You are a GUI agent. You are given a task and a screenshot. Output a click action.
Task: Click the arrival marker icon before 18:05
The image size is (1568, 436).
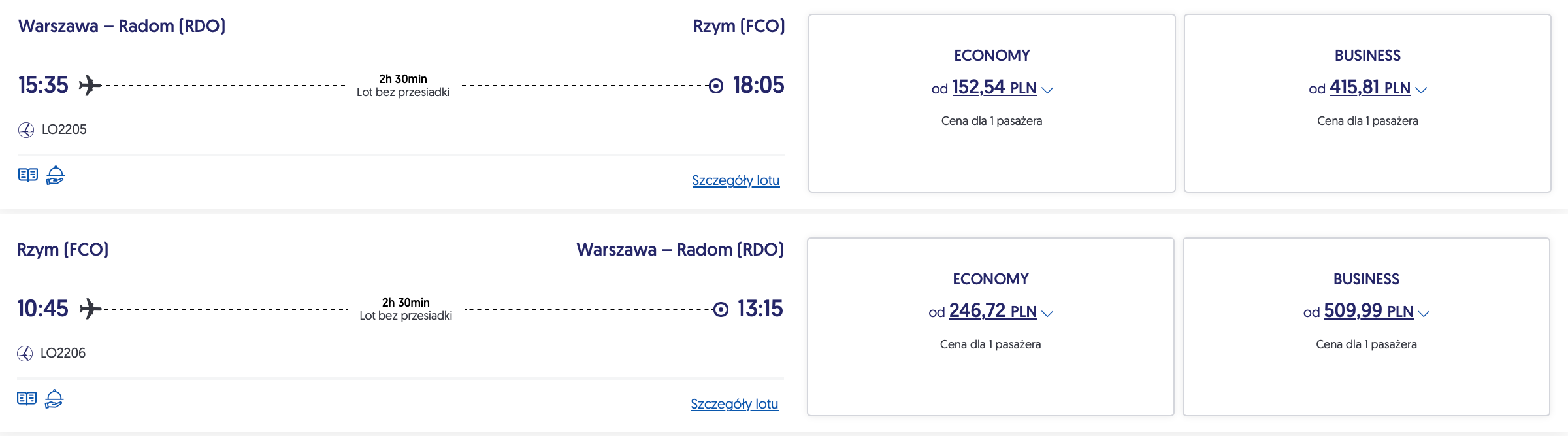[x=716, y=86]
